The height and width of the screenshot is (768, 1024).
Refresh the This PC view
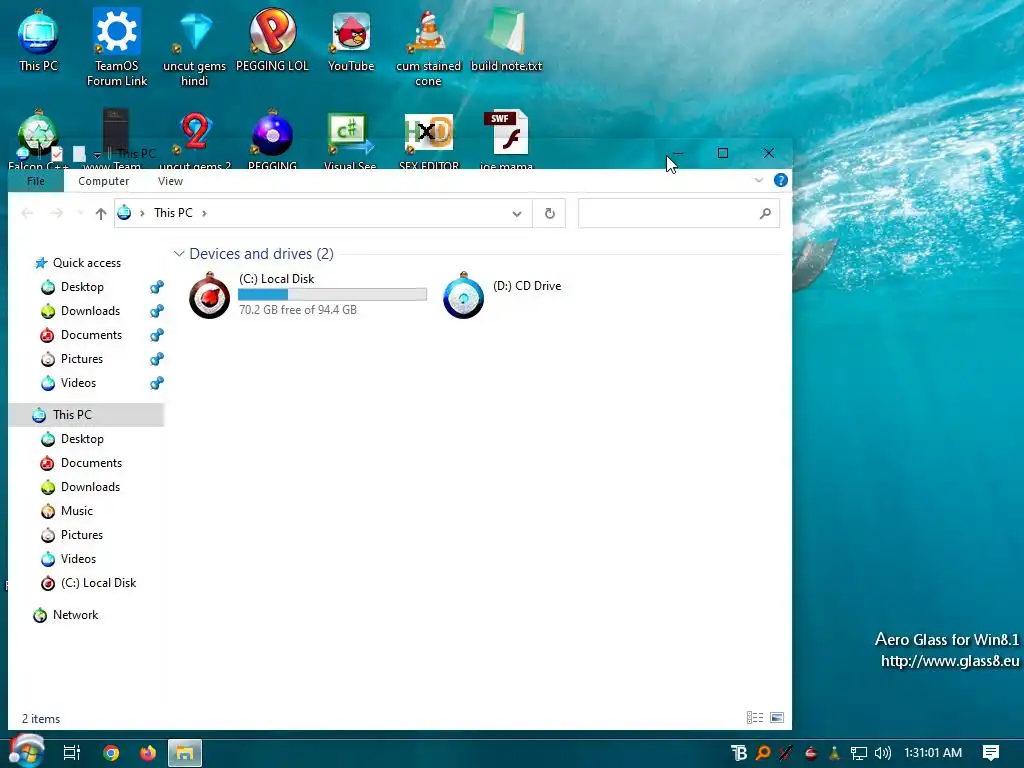pos(549,213)
